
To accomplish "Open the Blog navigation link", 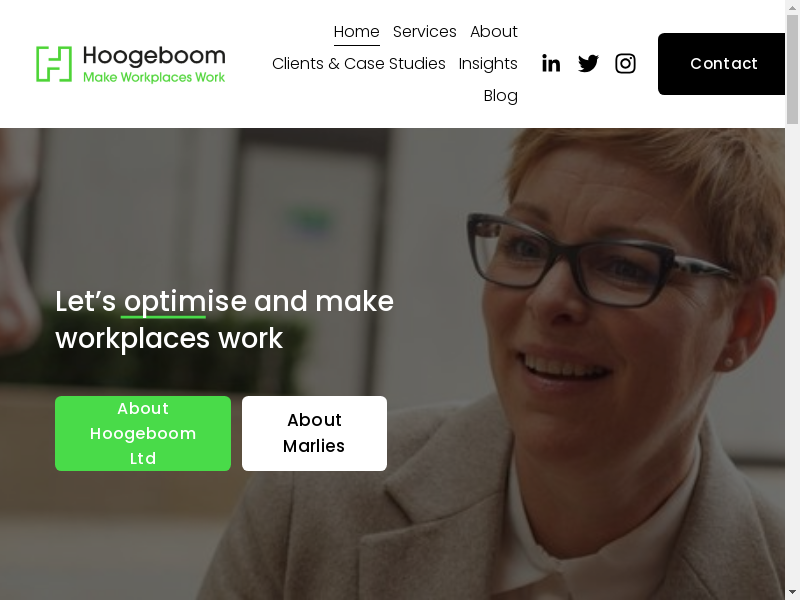I will [x=501, y=96].
